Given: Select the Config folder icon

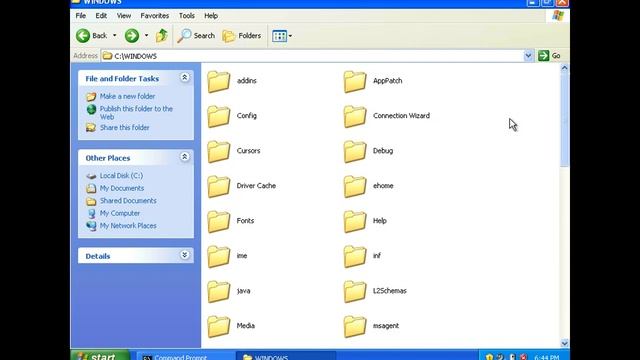Looking at the screenshot, I should coord(219,116).
